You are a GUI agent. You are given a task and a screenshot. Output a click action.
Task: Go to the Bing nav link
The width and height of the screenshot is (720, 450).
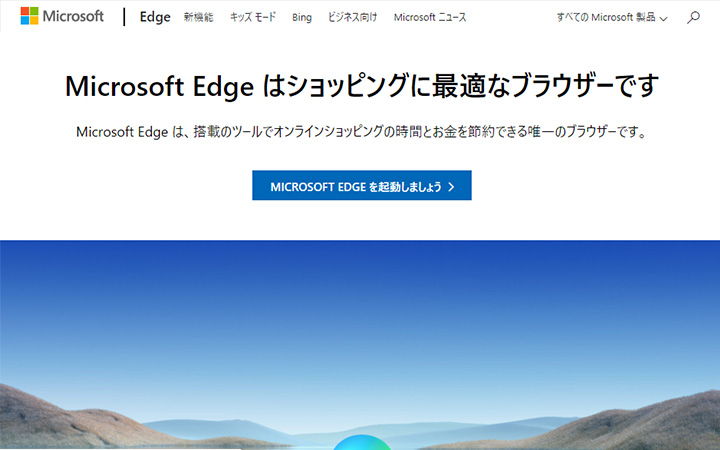point(302,18)
